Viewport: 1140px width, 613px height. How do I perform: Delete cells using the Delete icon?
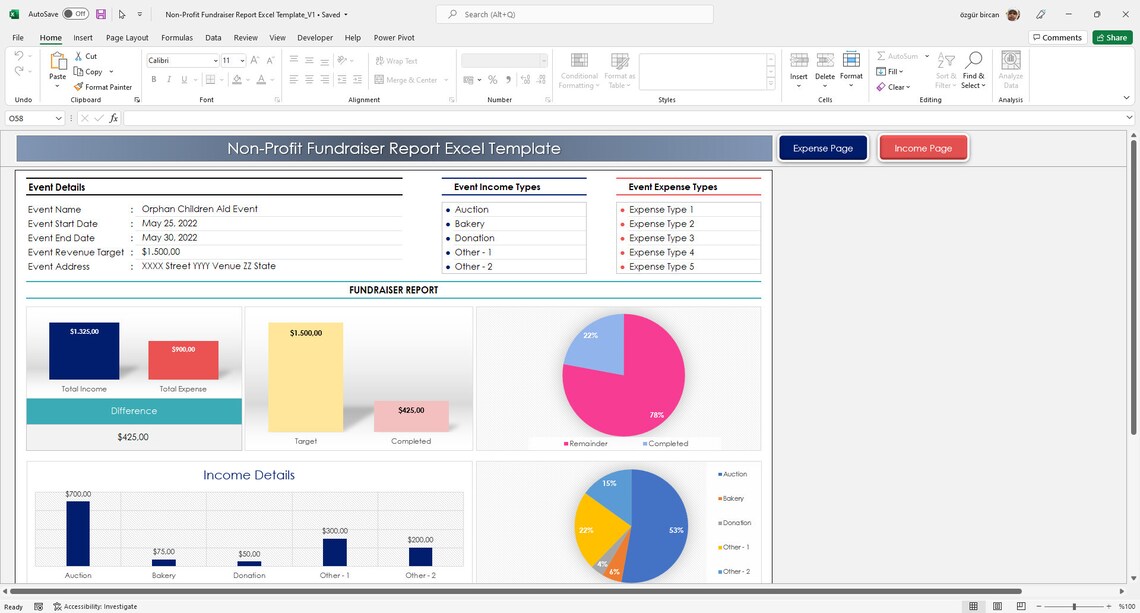pyautogui.click(x=824, y=62)
